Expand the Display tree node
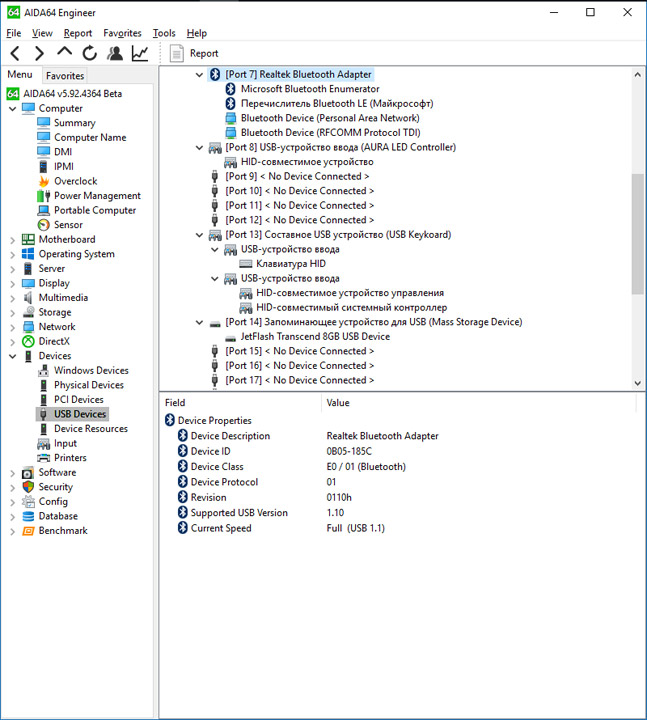The image size is (647, 720). click(12, 284)
